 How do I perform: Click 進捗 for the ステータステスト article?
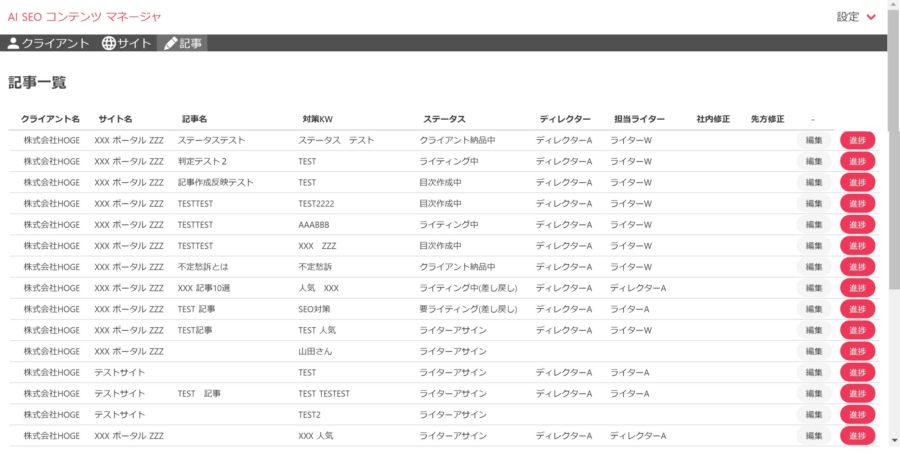[858, 140]
